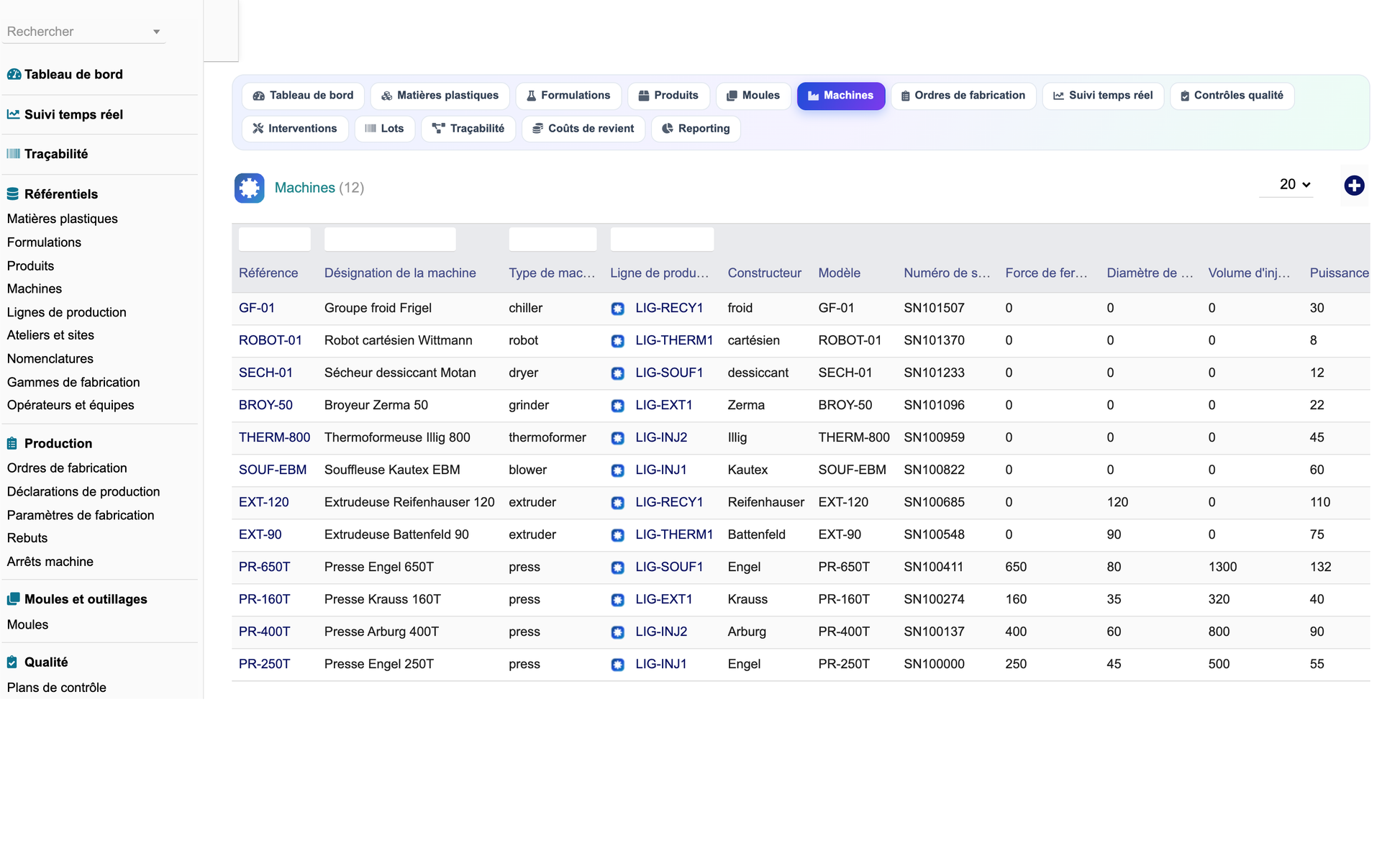Screen dimensions: 1400x866
Task: Click the Suivi temps réel sidebar chart icon
Action: click(x=13, y=114)
